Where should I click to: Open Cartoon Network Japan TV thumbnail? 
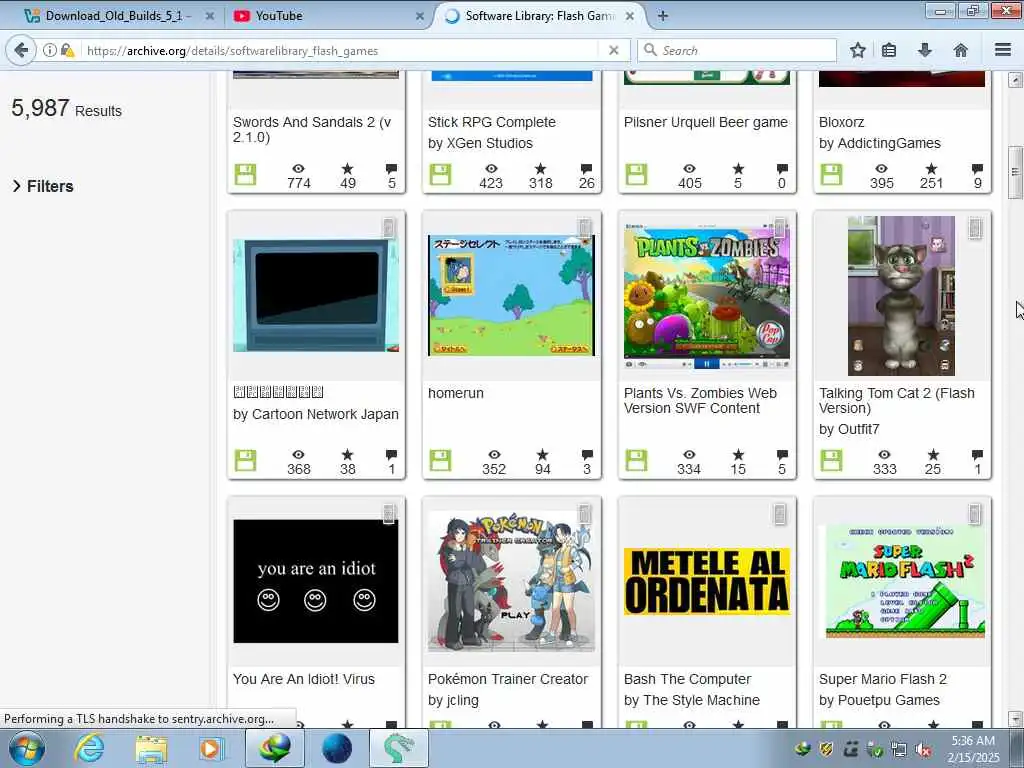click(x=315, y=295)
